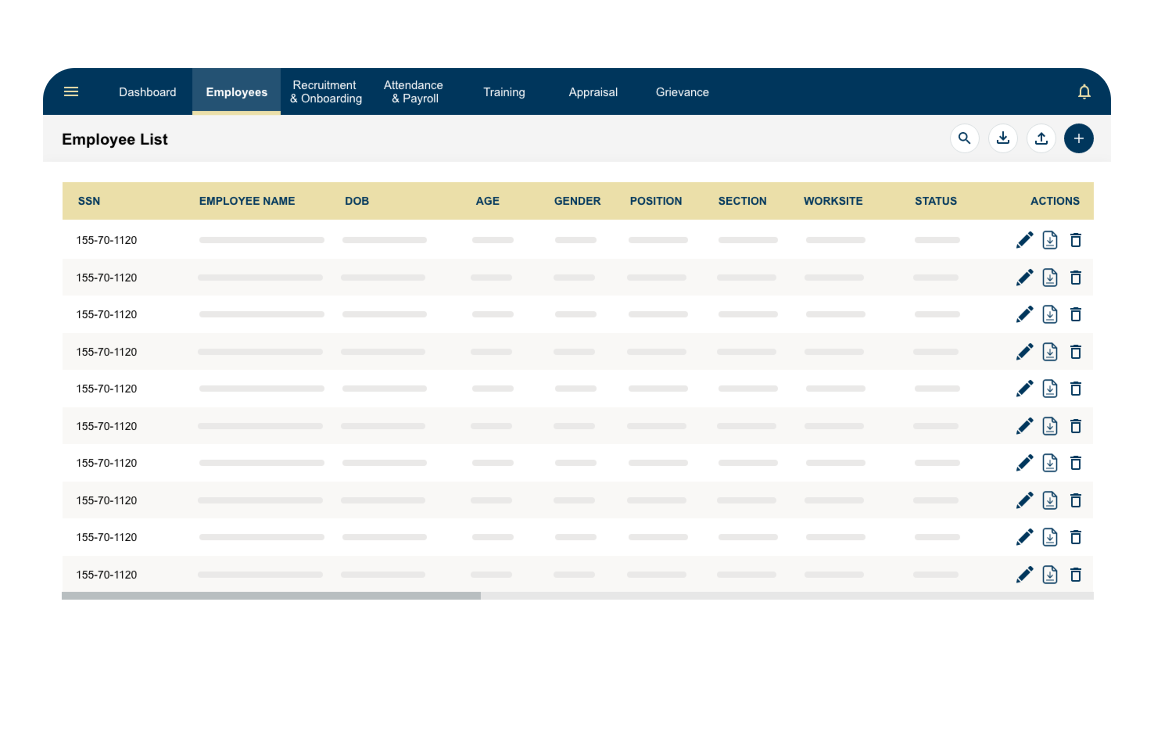Navigate to the Grievance tab
The height and width of the screenshot is (736, 1154).
[682, 92]
